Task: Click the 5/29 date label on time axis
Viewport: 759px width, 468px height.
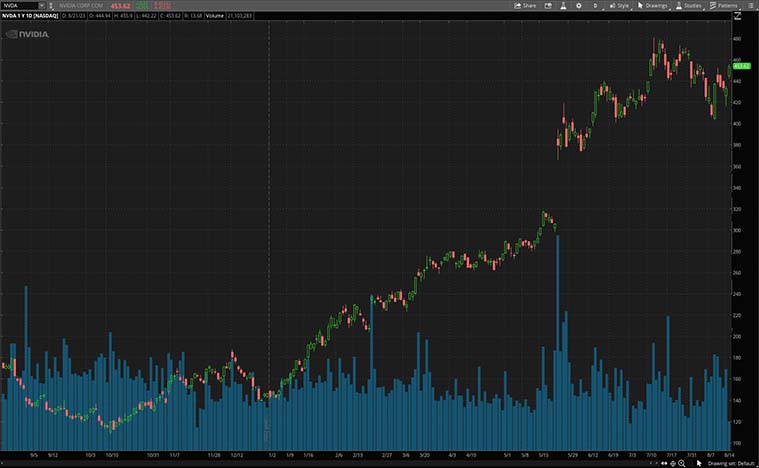Action: (573, 455)
